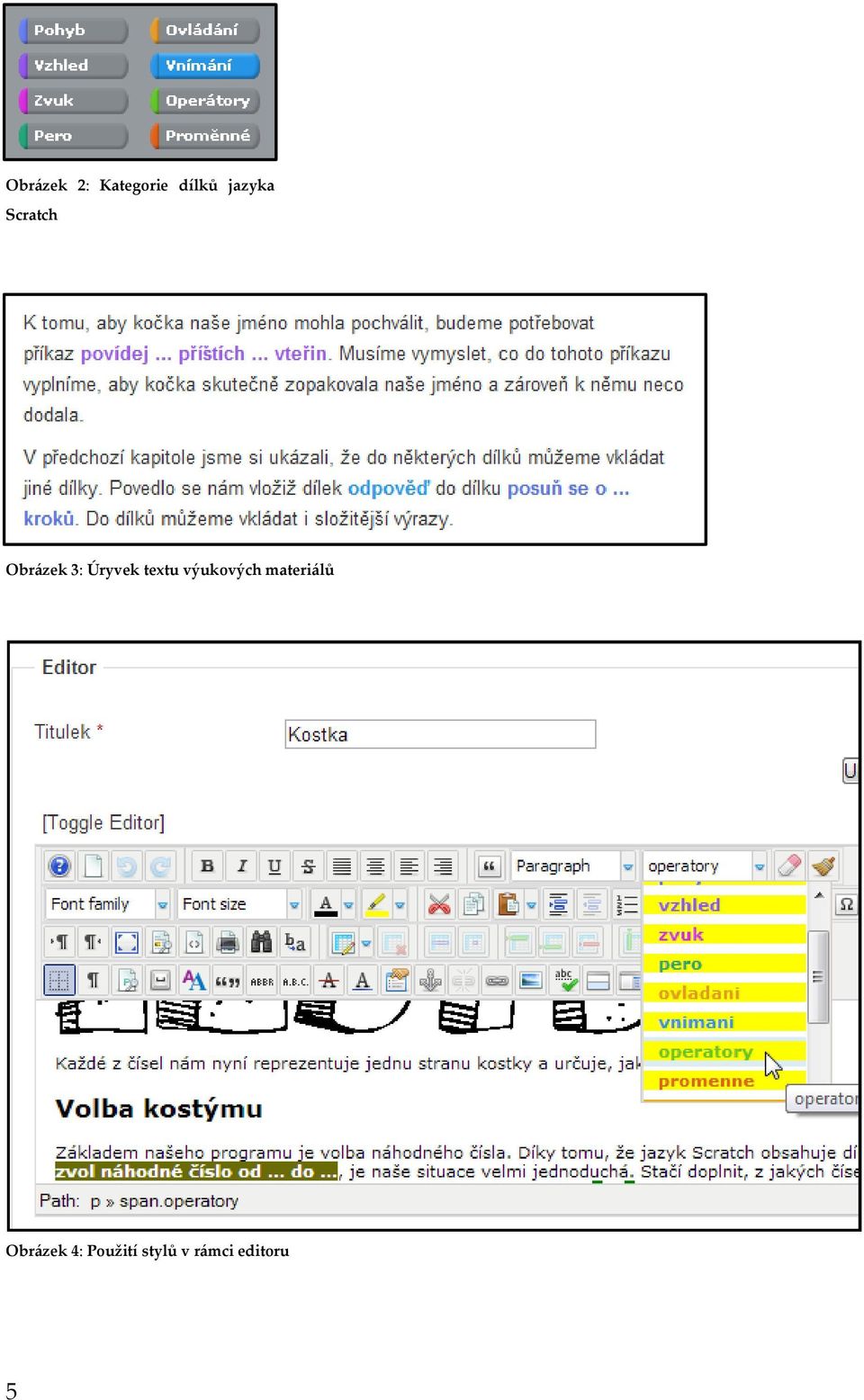Open the font styles AA icon
This screenshot has width=864, height=1400.
click(x=194, y=980)
